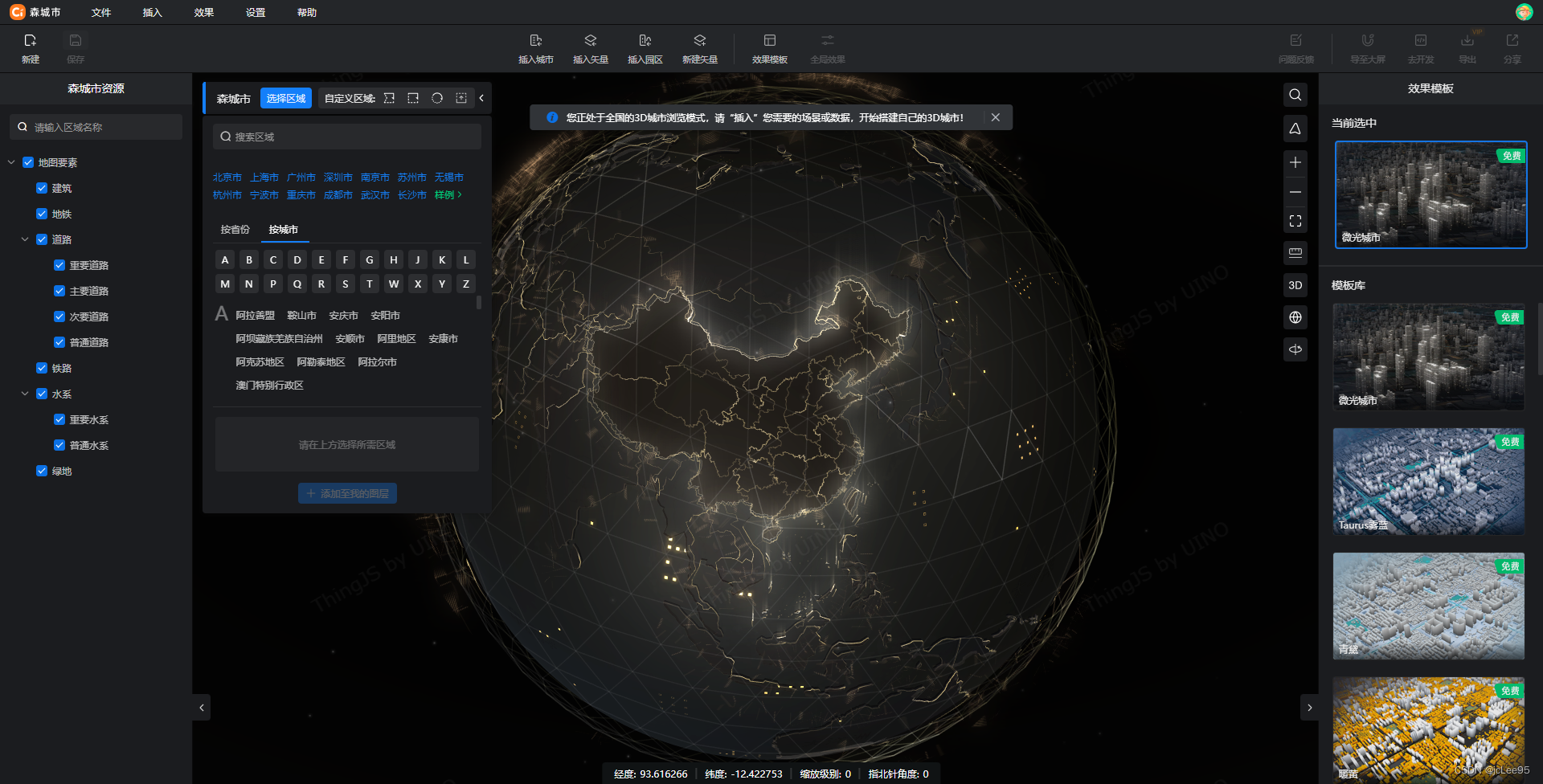
Task: Click the 新建矢量 new vector icon
Action: pos(700,40)
